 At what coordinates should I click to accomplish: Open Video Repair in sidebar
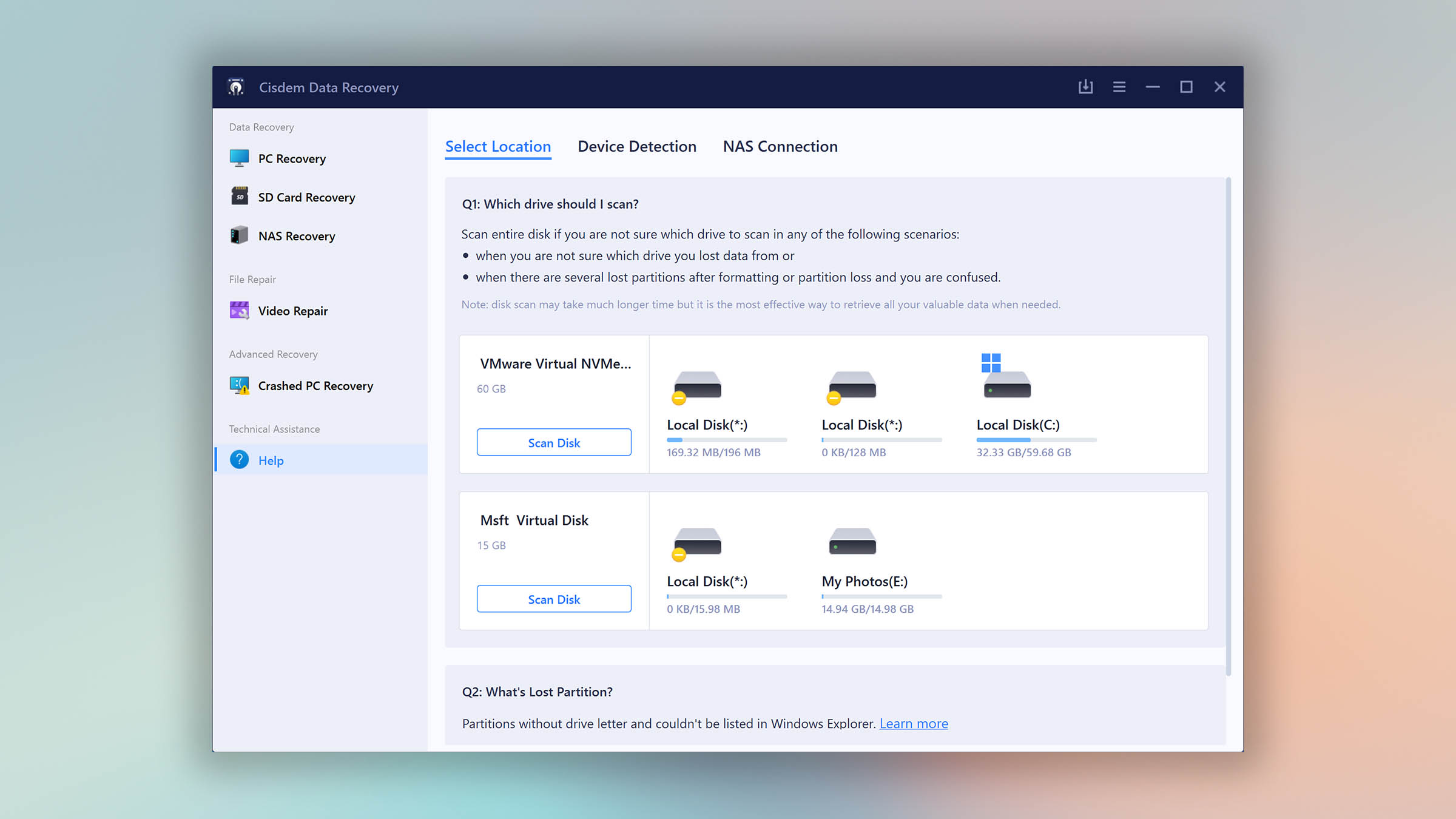point(321,311)
